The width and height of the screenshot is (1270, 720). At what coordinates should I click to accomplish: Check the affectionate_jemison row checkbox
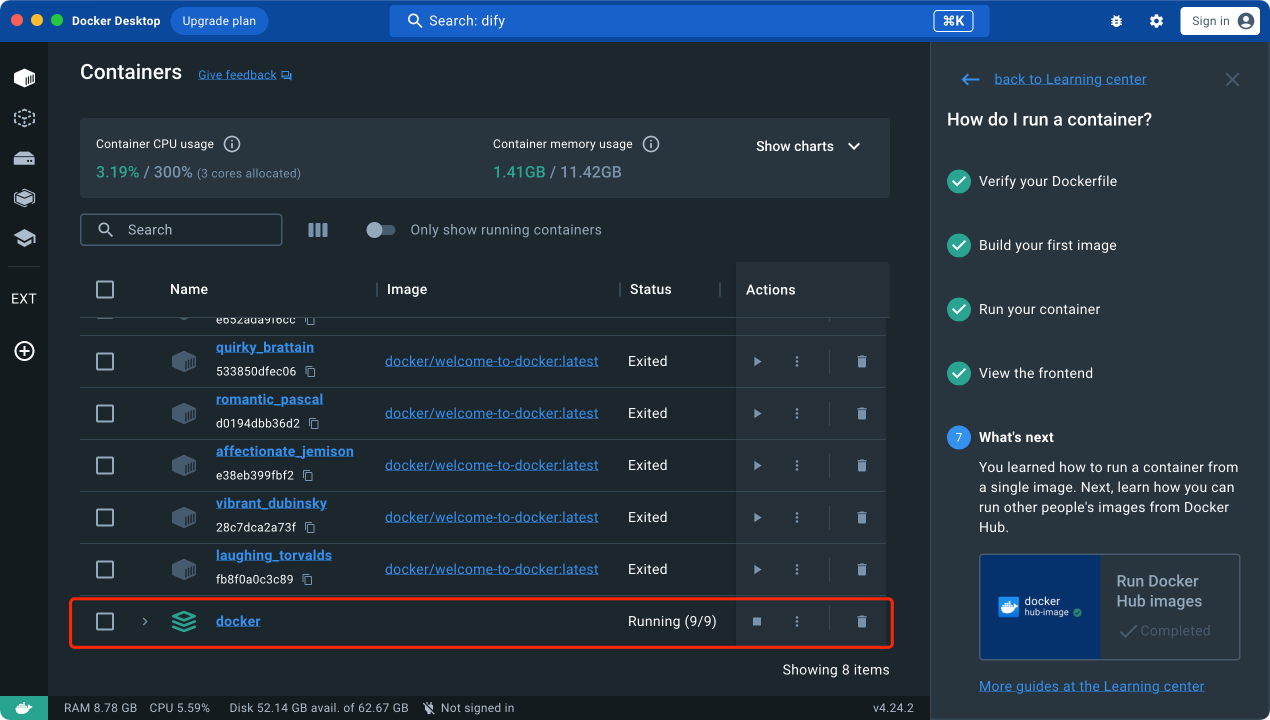pyautogui.click(x=105, y=465)
